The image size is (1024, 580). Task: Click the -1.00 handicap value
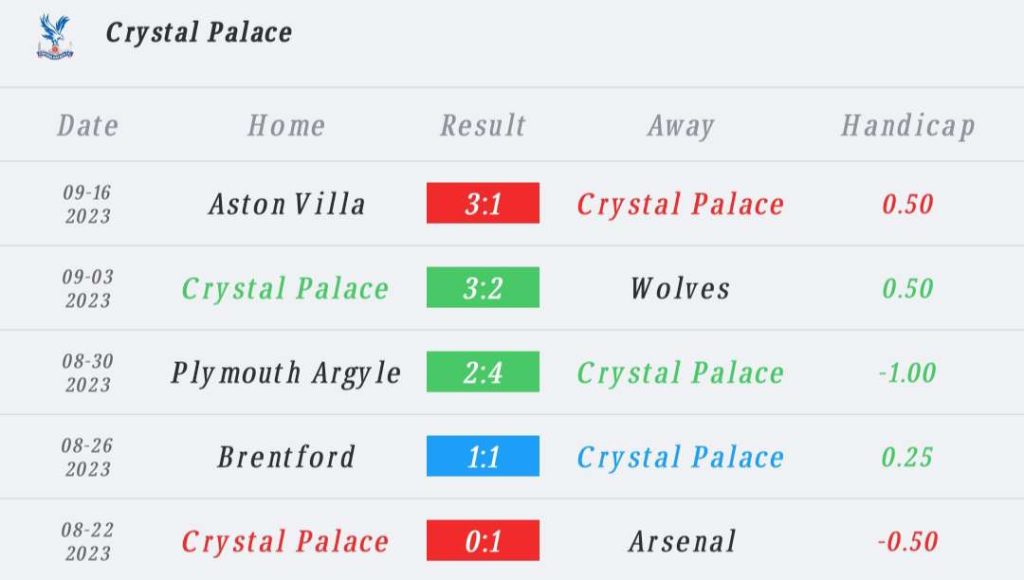(x=907, y=373)
